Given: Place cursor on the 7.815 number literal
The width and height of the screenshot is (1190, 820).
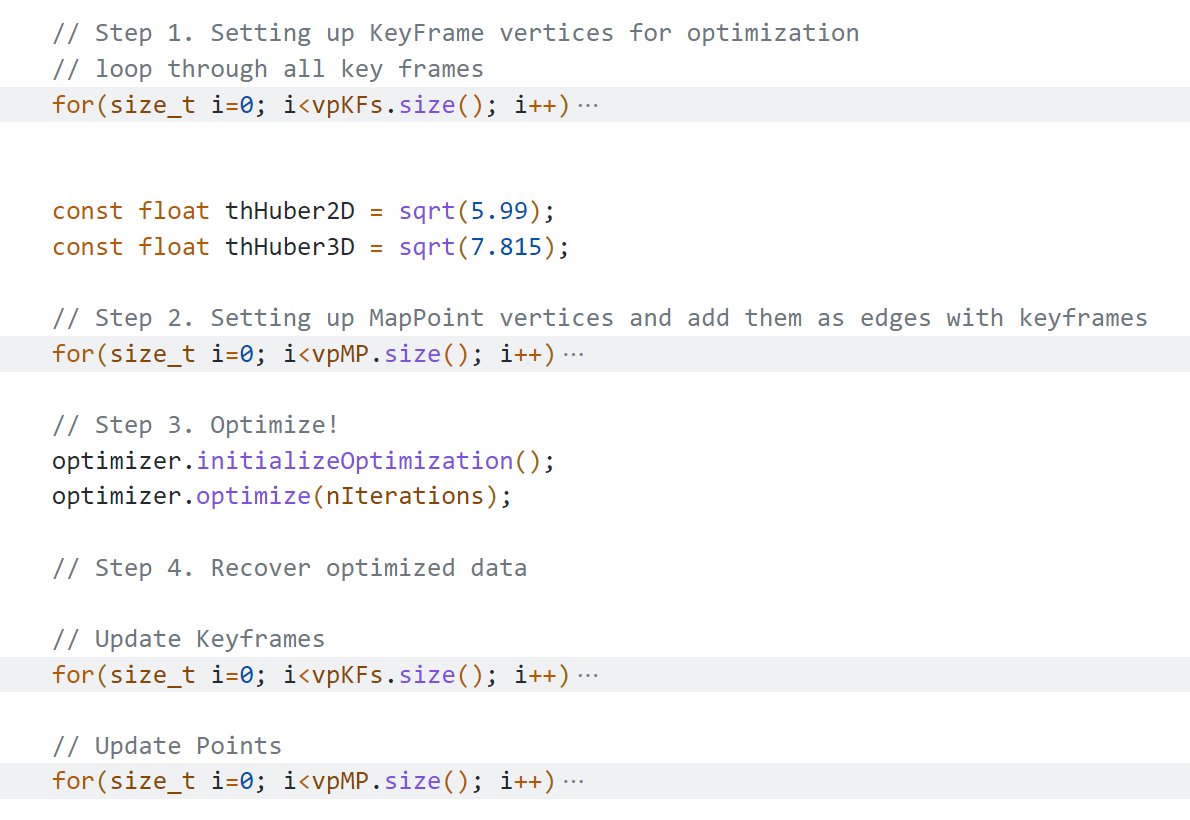Looking at the screenshot, I should (507, 247).
